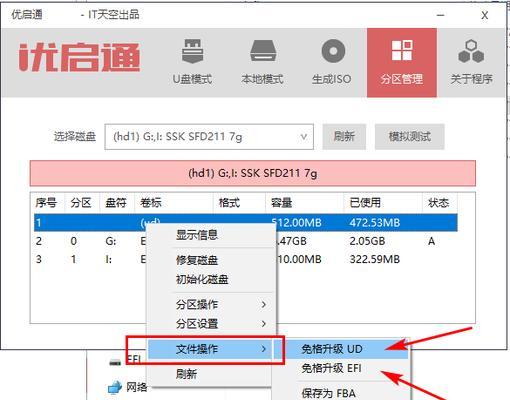Click the 优启通 red logo

[x=79, y=57]
